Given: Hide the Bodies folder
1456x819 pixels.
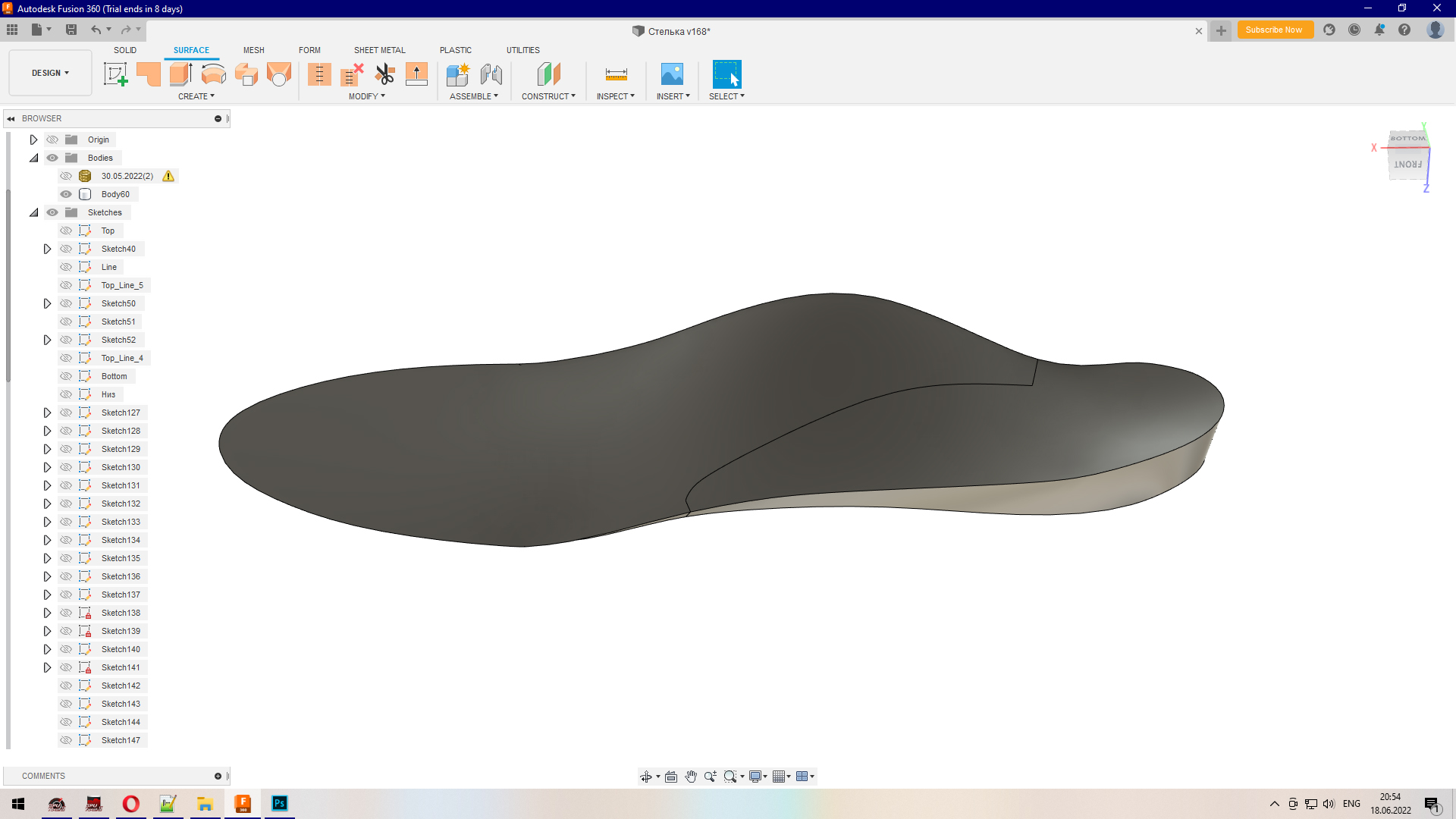Looking at the screenshot, I should (52, 158).
